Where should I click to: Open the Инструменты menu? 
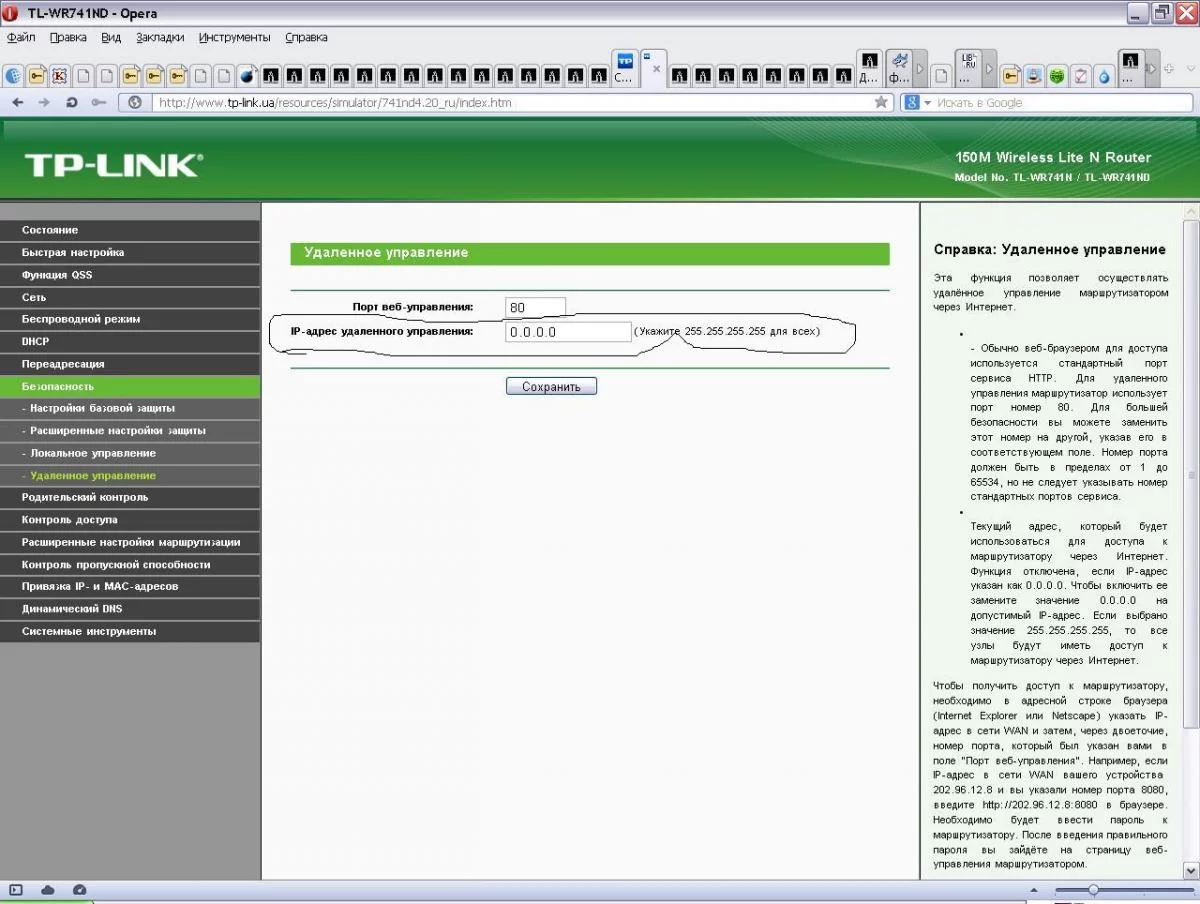pos(234,37)
